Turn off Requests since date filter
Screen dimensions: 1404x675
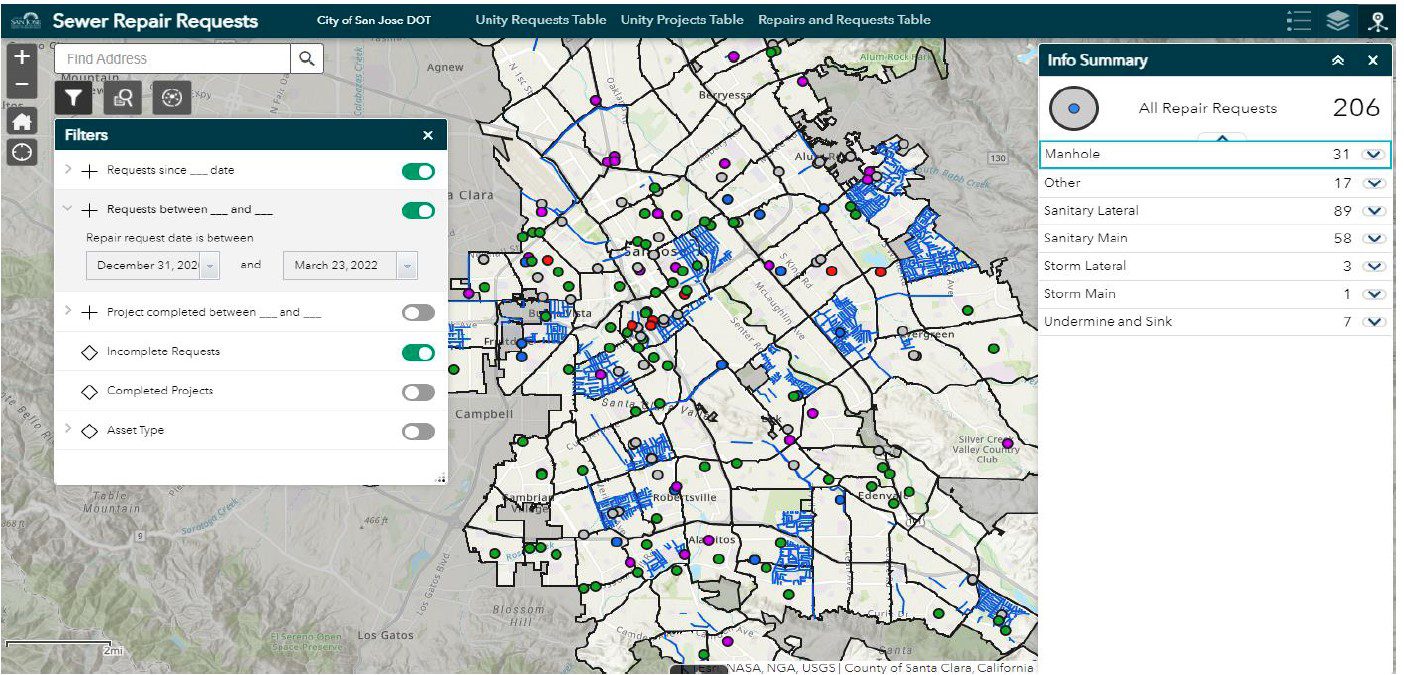pyautogui.click(x=418, y=171)
